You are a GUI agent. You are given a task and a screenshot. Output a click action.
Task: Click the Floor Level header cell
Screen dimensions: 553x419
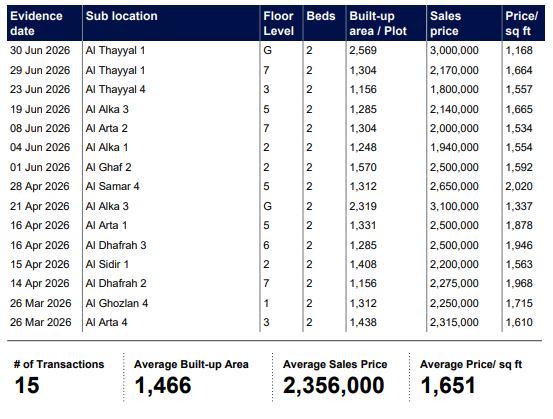(278, 23)
